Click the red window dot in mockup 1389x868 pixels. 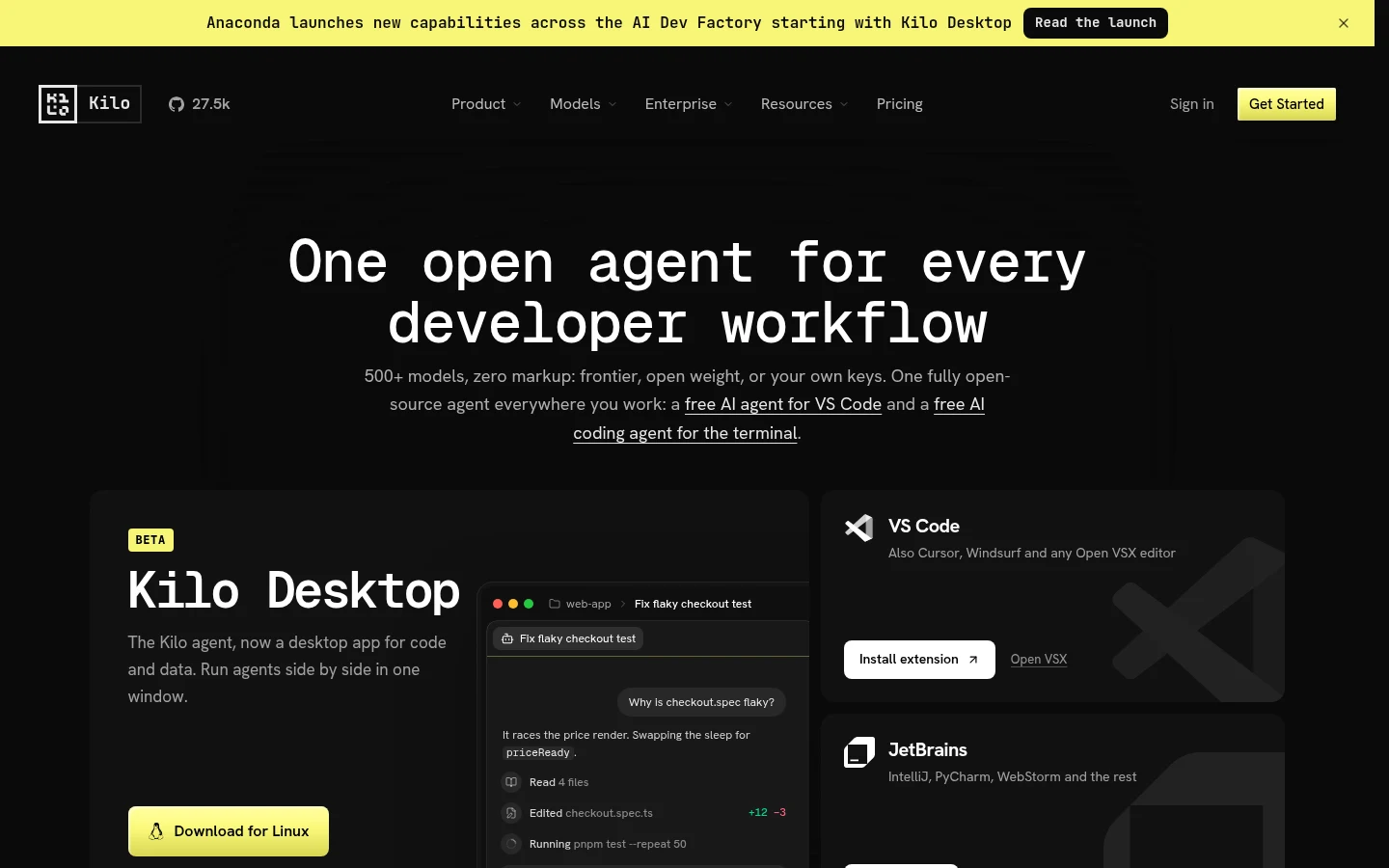coord(498,604)
